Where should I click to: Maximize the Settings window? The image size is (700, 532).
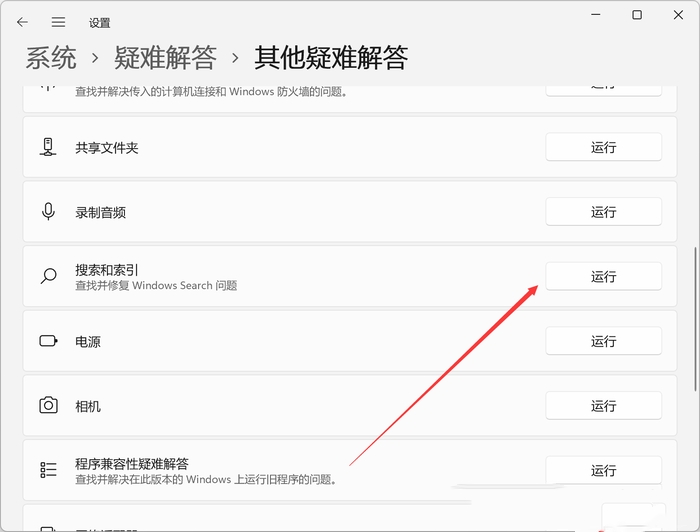tap(636, 15)
